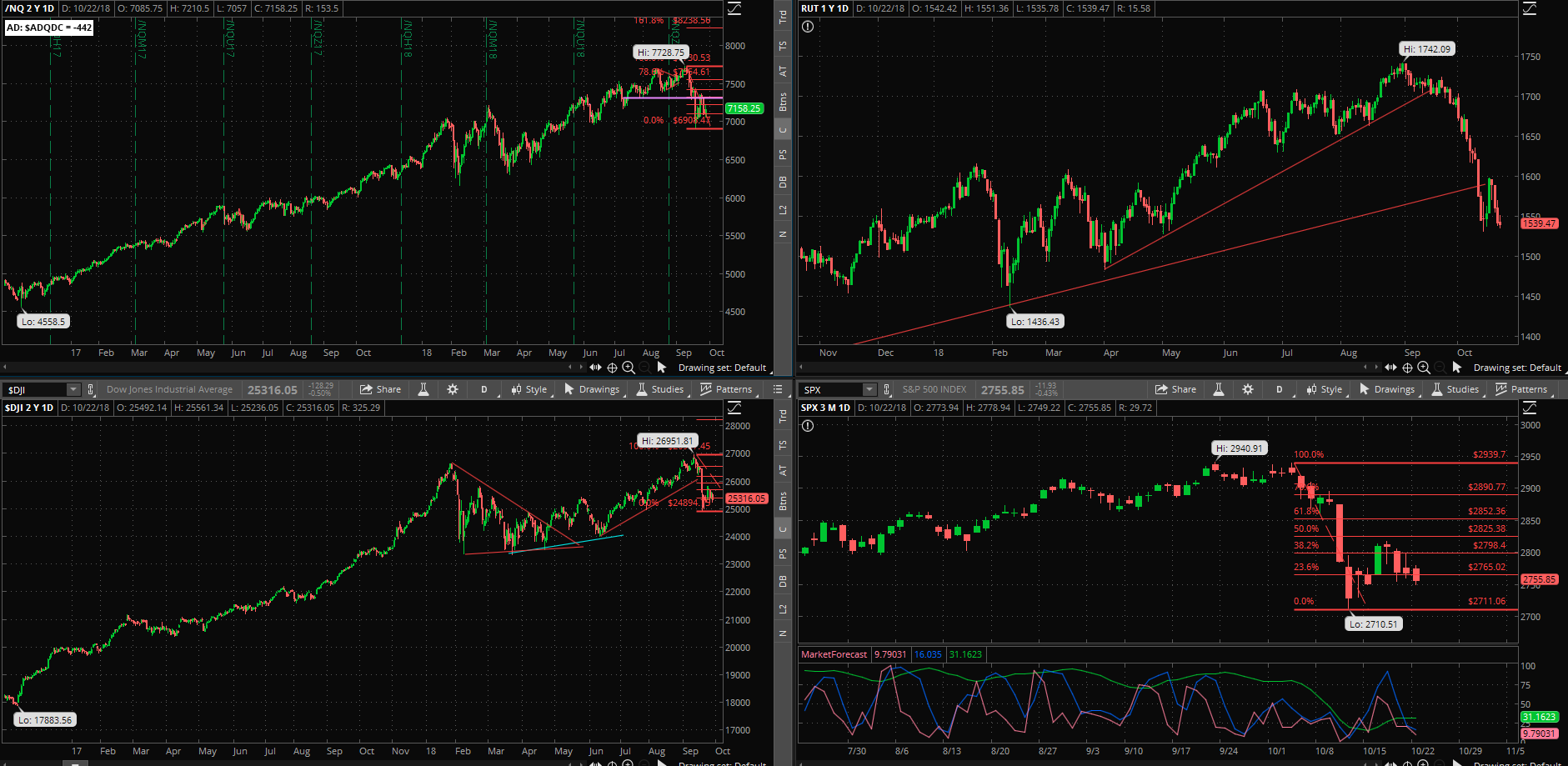Open the C side tab right of $DJI chart
1568x766 pixels.
coord(783,528)
